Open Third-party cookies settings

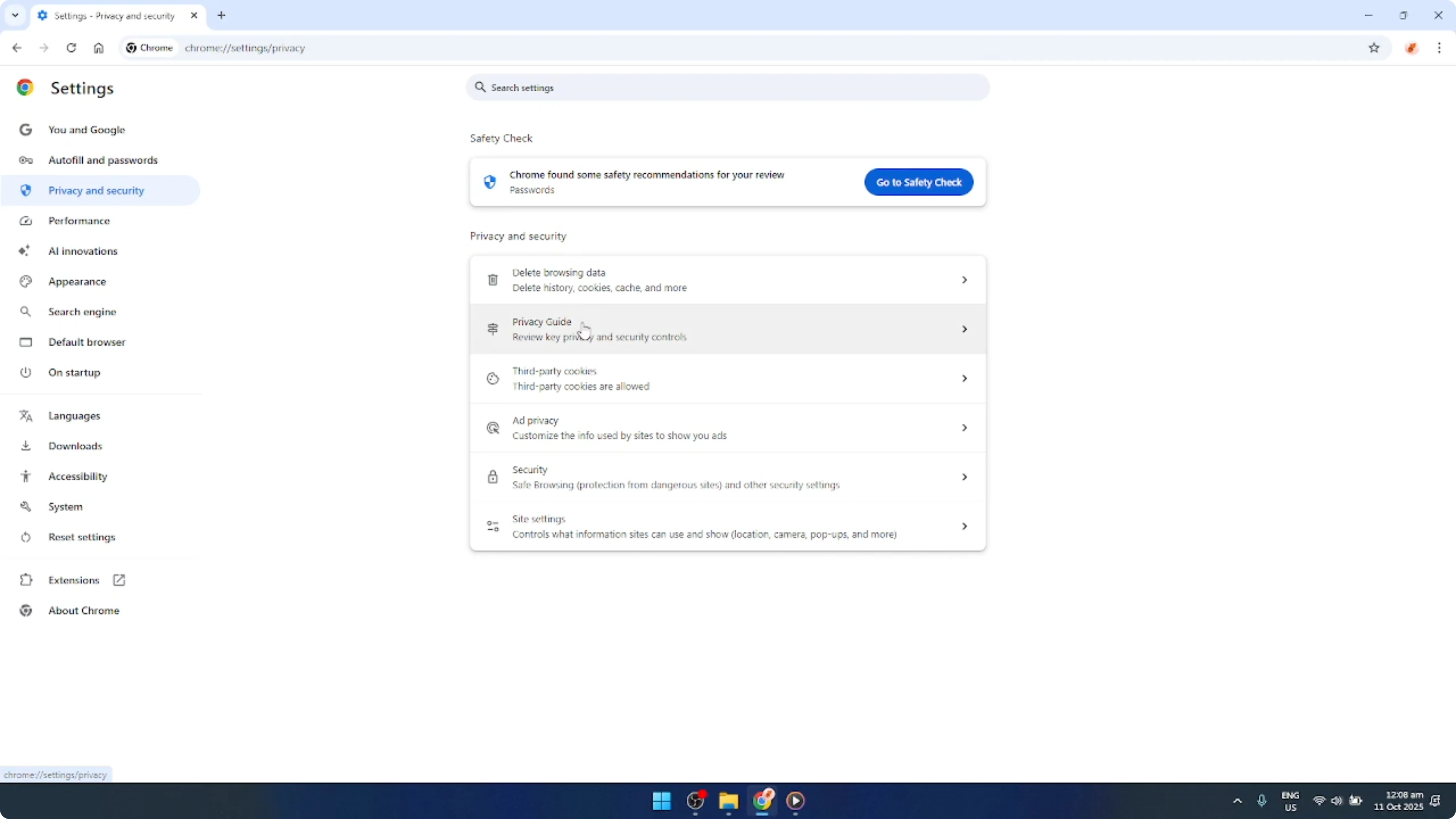(x=728, y=378)
